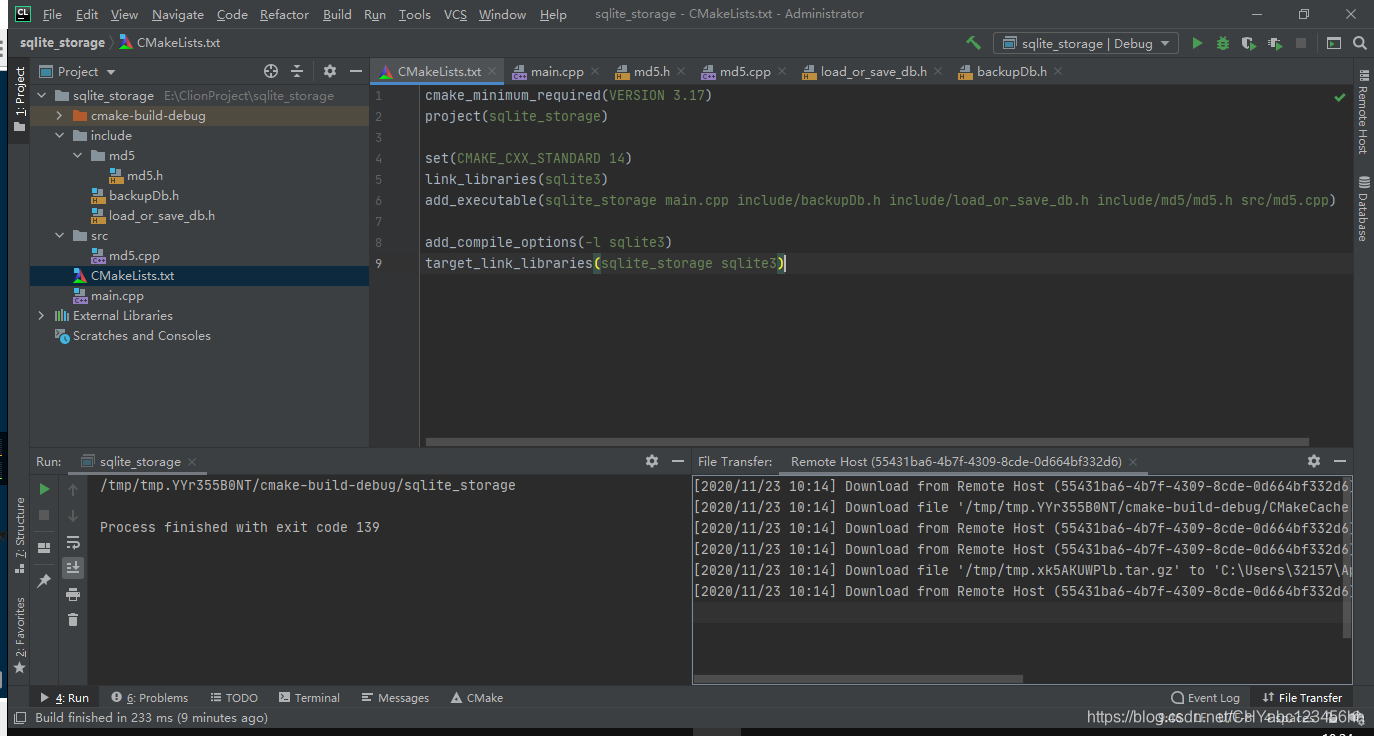Select the soft-wrap icon in Run panel
1374x736 pixels.
click(x=72, y=541)
